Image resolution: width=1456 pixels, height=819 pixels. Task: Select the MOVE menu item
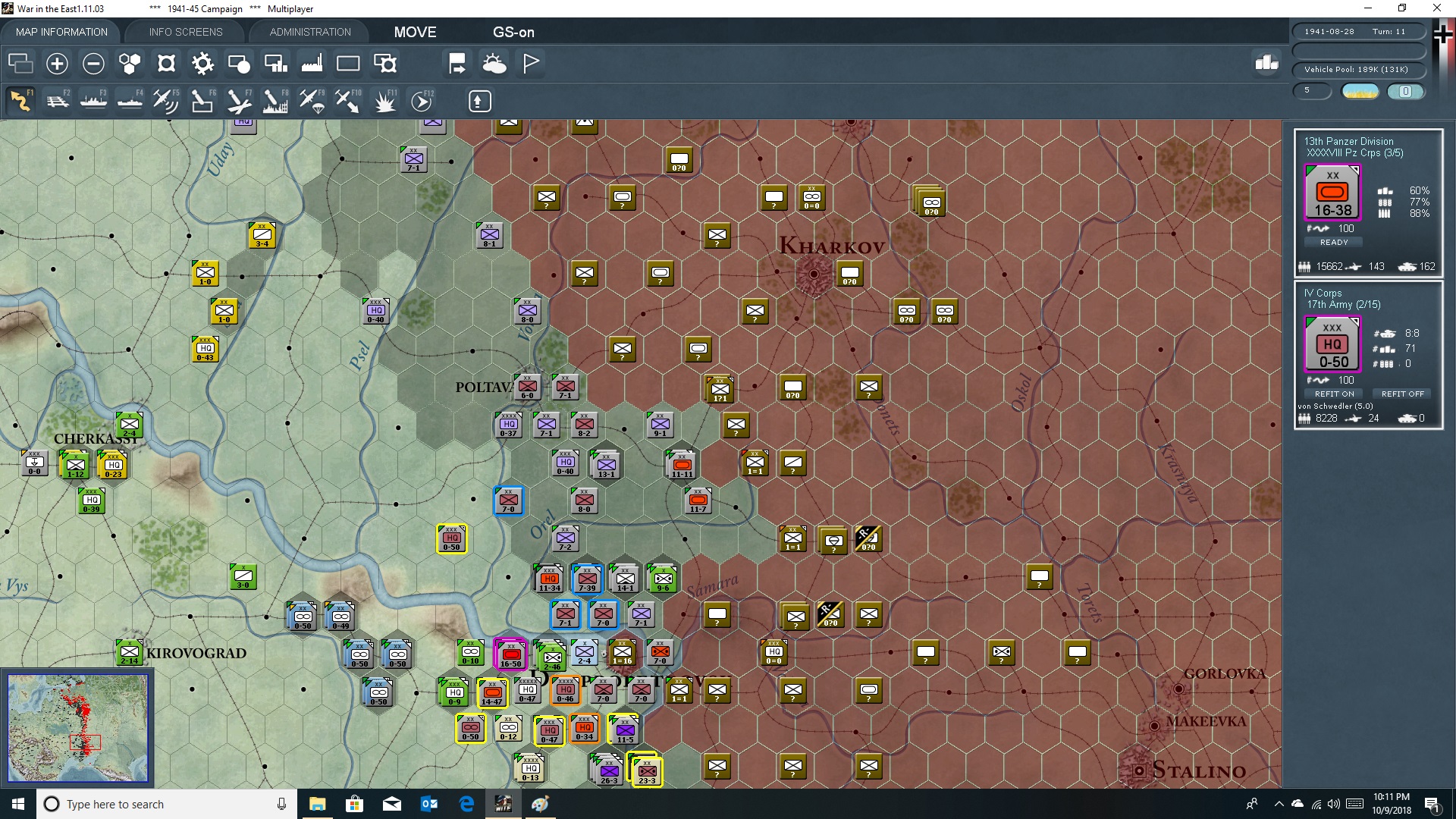click(415, 32)
